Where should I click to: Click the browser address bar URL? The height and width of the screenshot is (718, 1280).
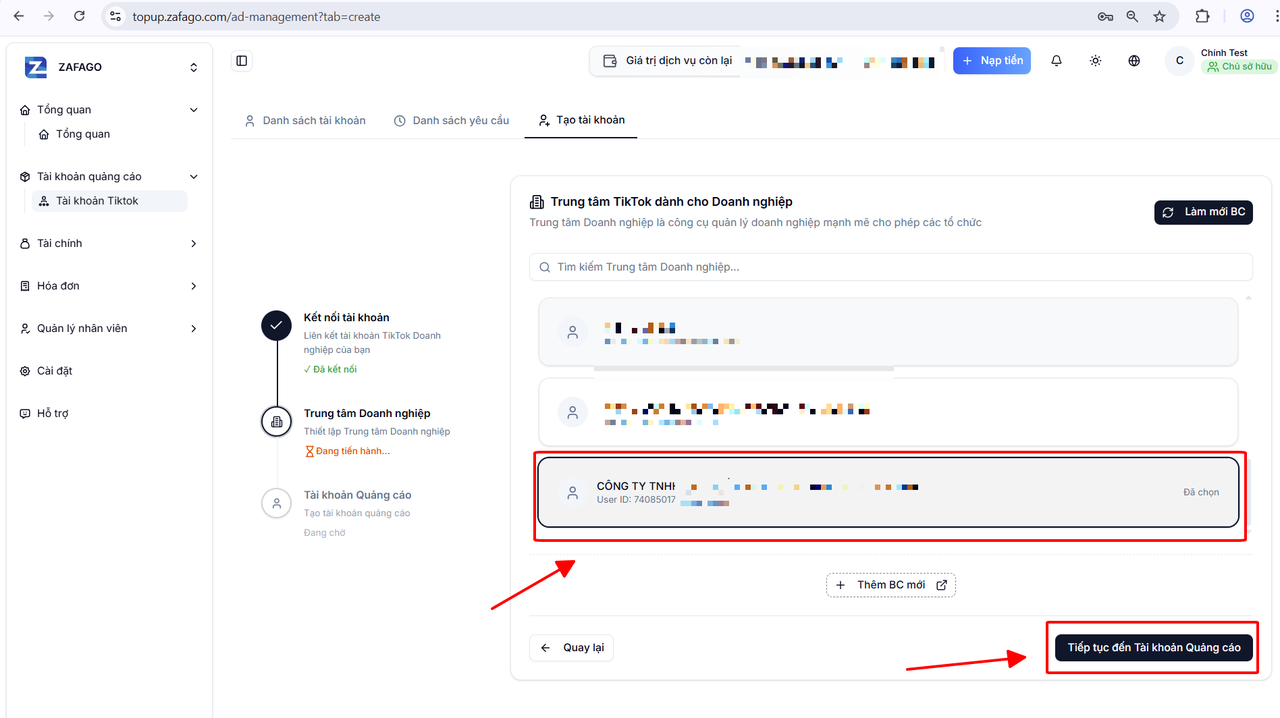(256, 17)
